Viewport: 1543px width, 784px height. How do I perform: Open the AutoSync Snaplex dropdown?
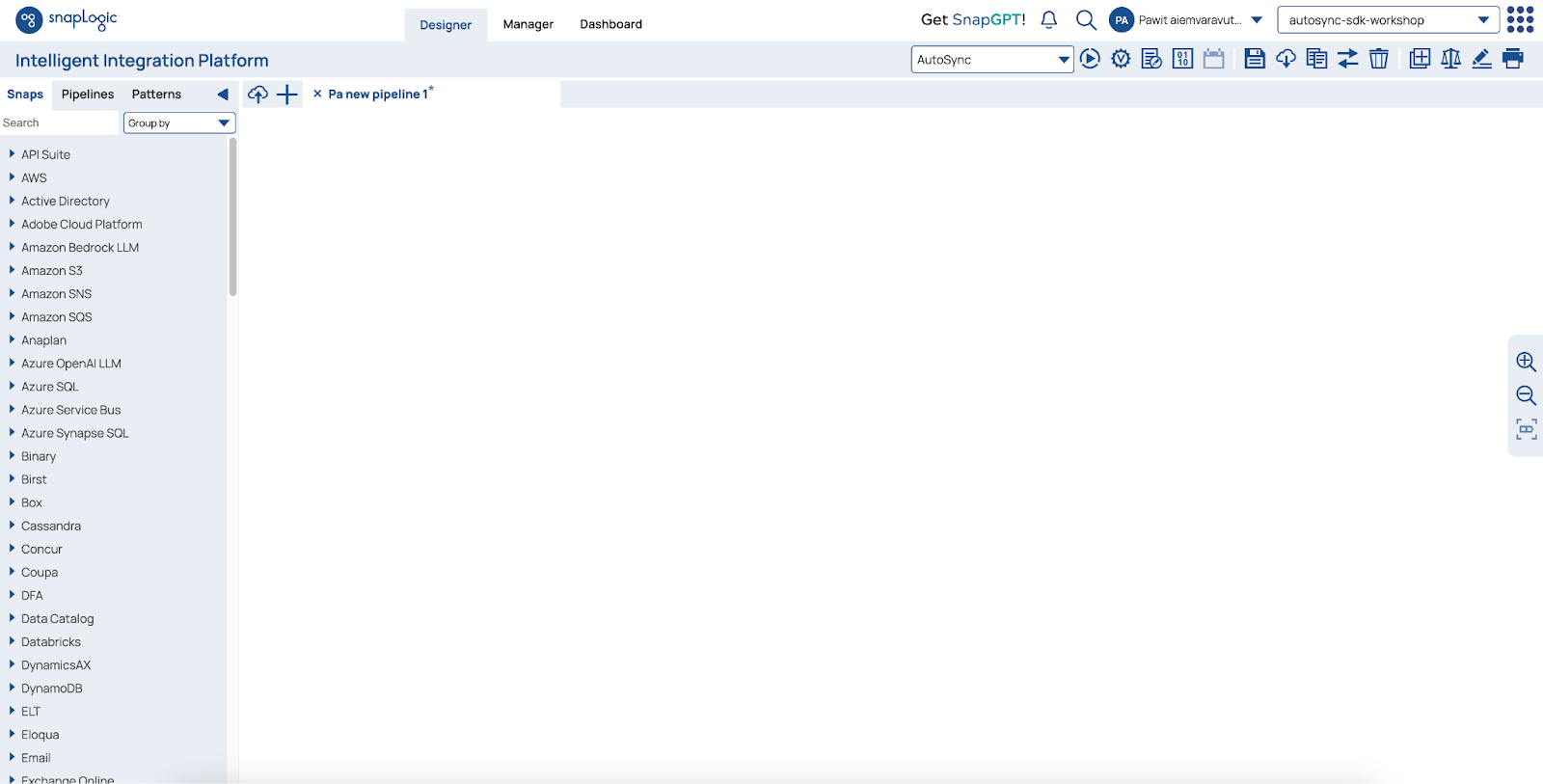[991, 60]
